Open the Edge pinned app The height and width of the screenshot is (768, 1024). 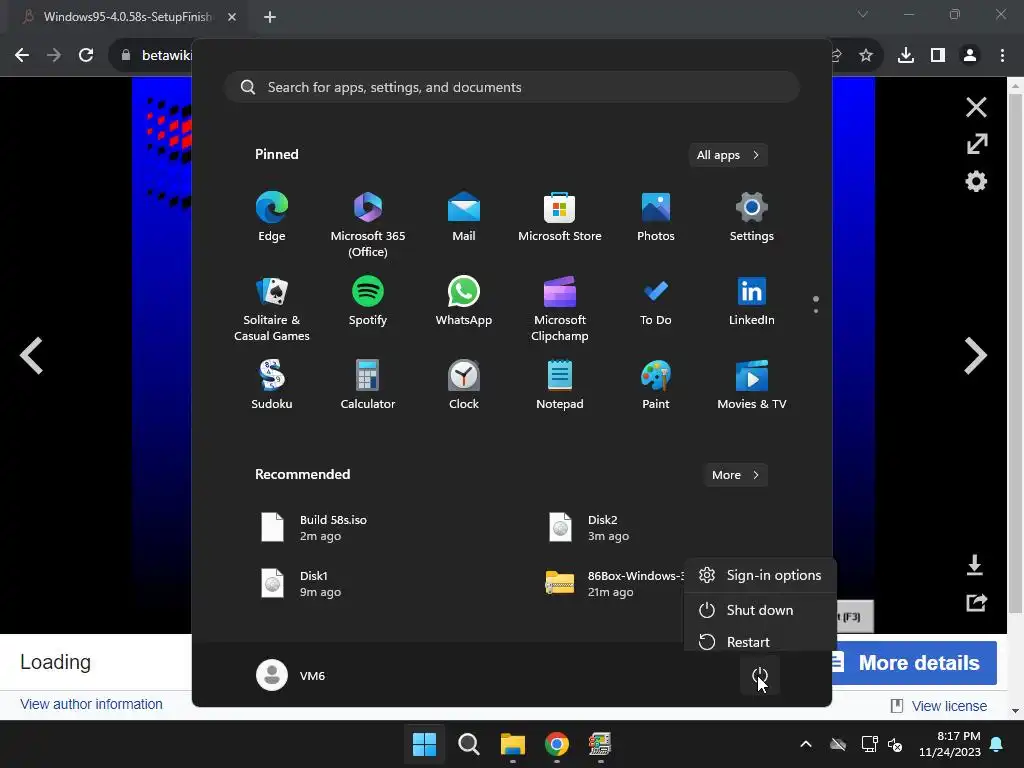272,217
